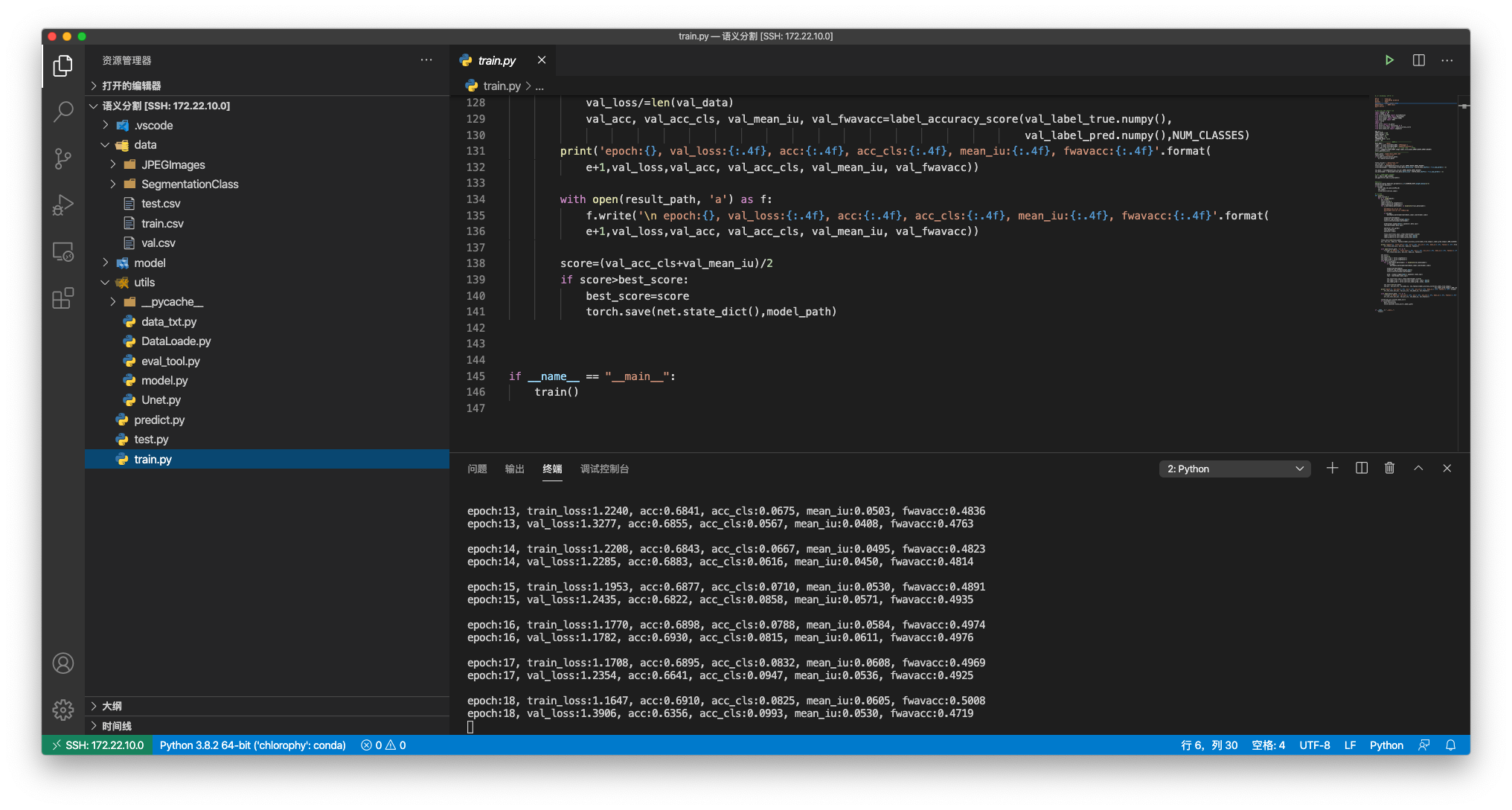Collapse the utils folder
This screenshot has height=810, width=1512.
[x=144, y=282]
